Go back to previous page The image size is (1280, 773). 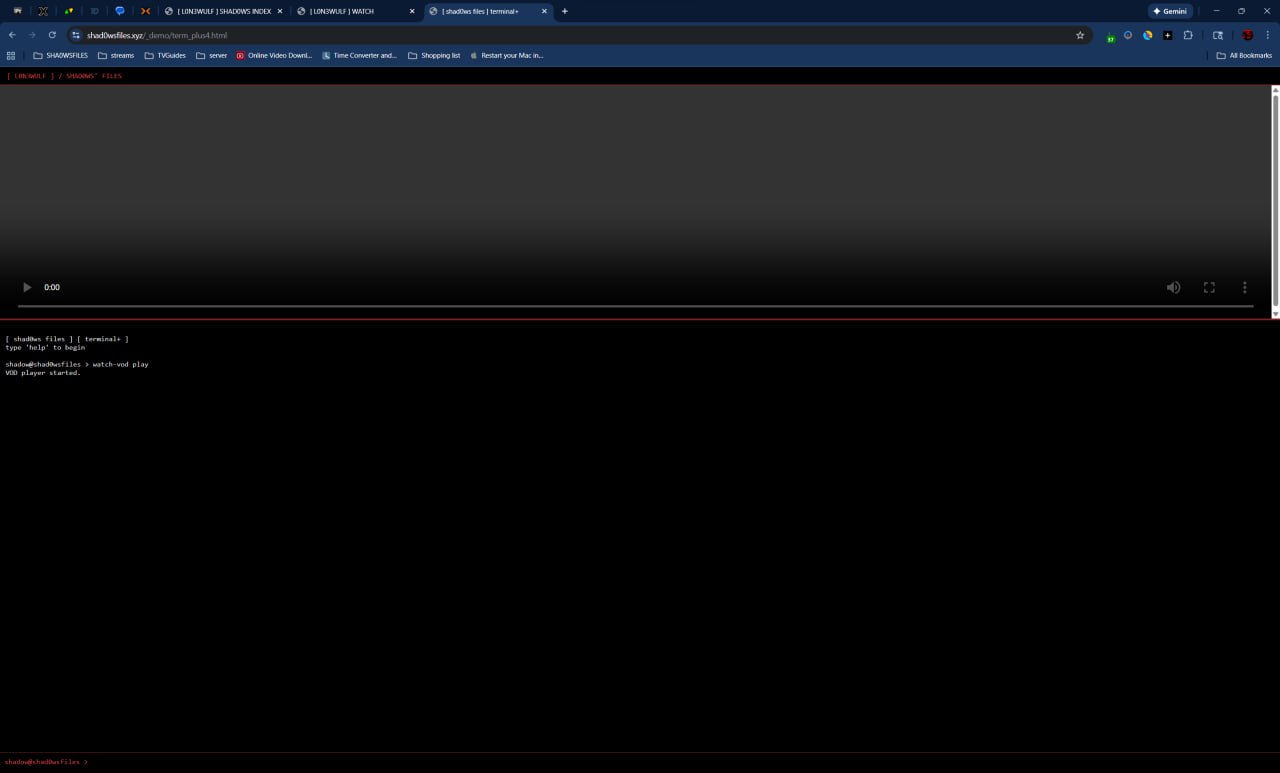[x=12, y=35]
